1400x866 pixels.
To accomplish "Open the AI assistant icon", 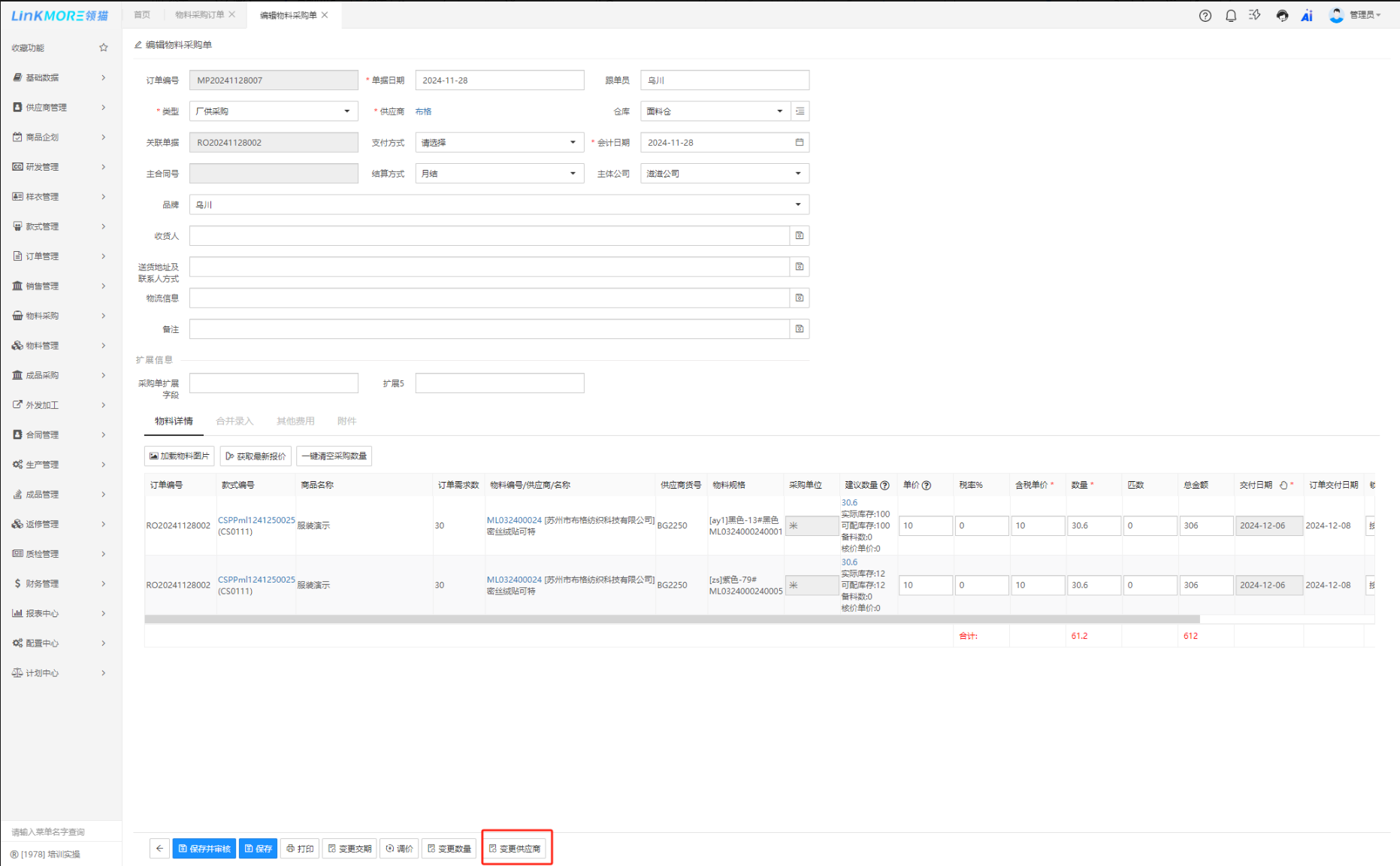I will click(1307, 16).
